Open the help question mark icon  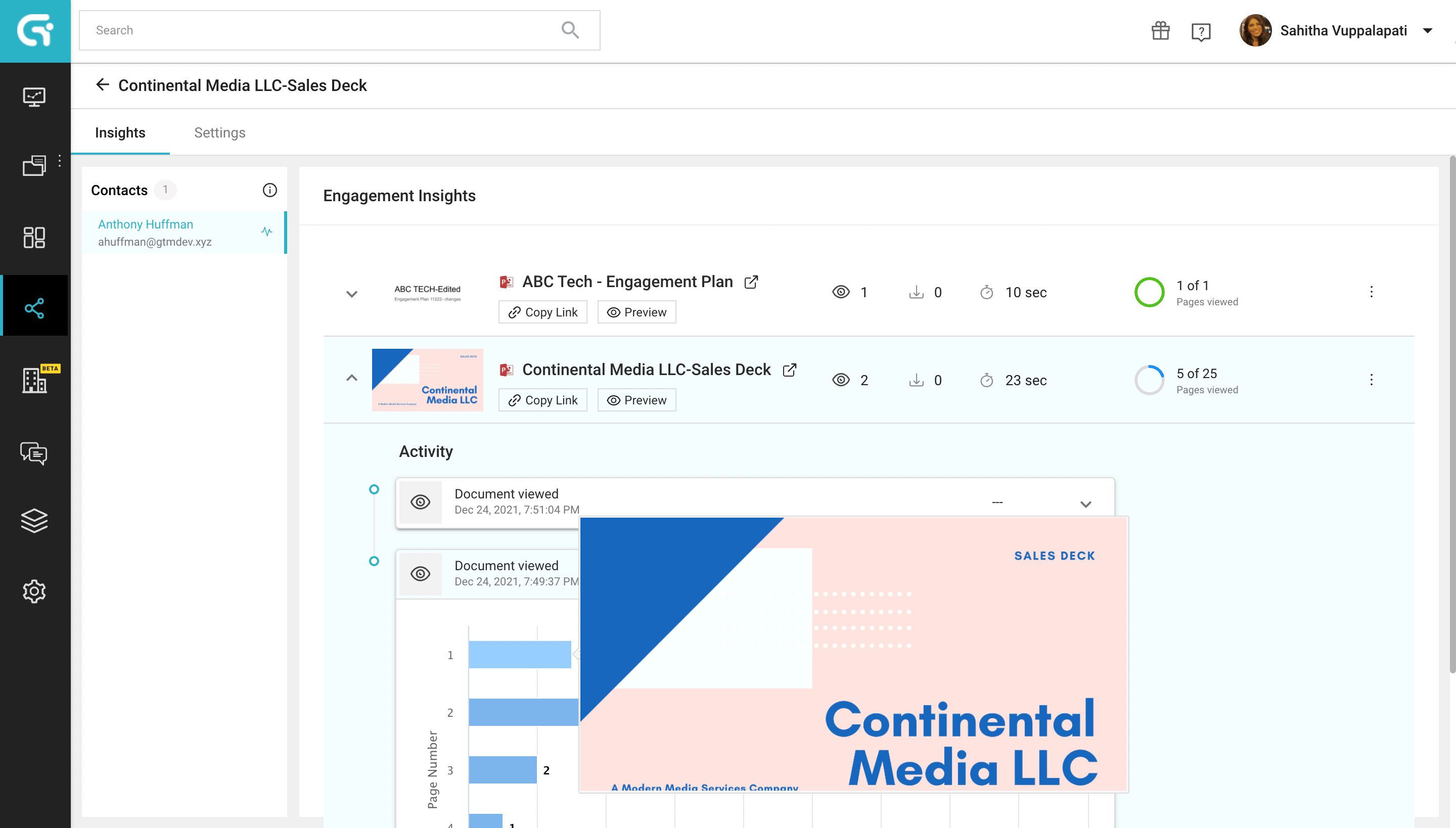[x=1201, y=31]
